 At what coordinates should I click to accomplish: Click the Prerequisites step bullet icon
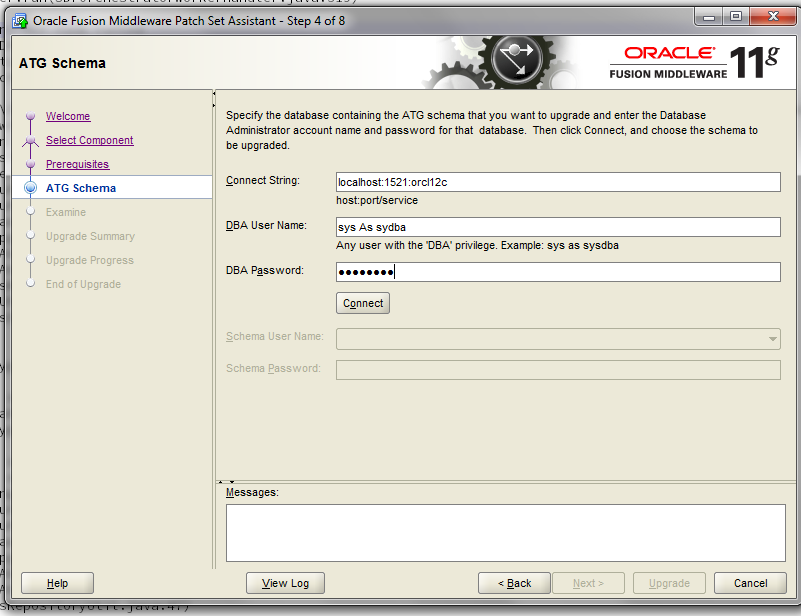(x=31, y=164)
